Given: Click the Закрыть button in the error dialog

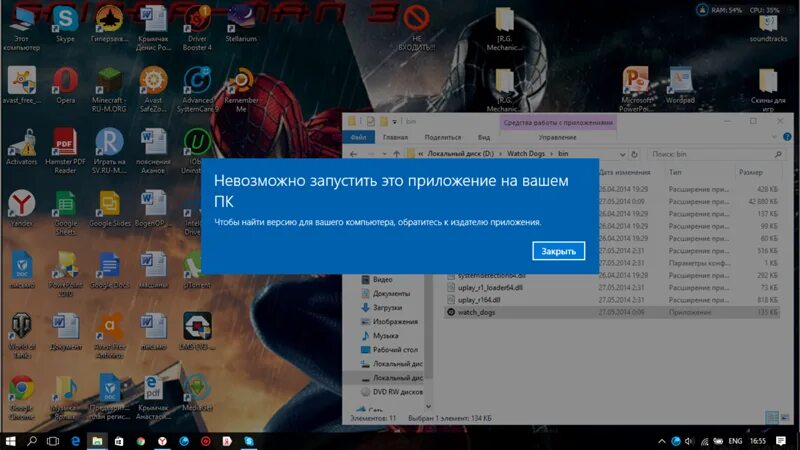Looking at the screenshot, I should pos(558,251).
